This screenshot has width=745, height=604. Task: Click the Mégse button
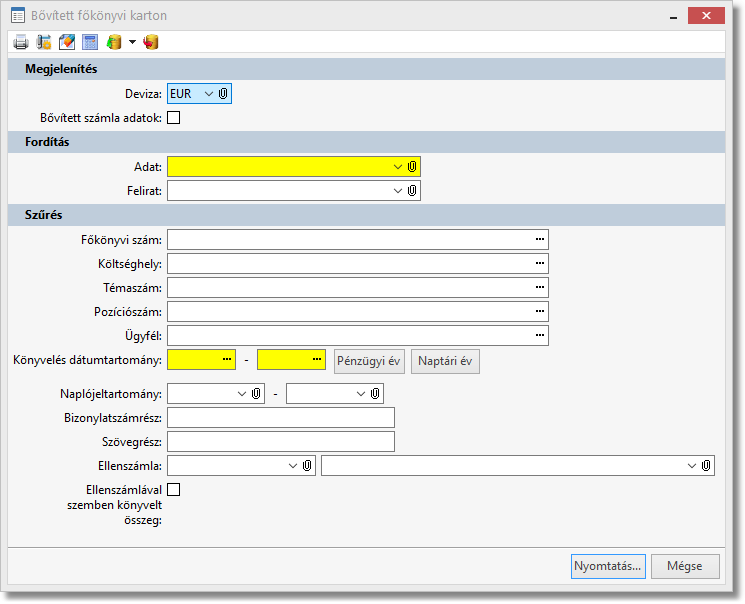pos(685,566)
